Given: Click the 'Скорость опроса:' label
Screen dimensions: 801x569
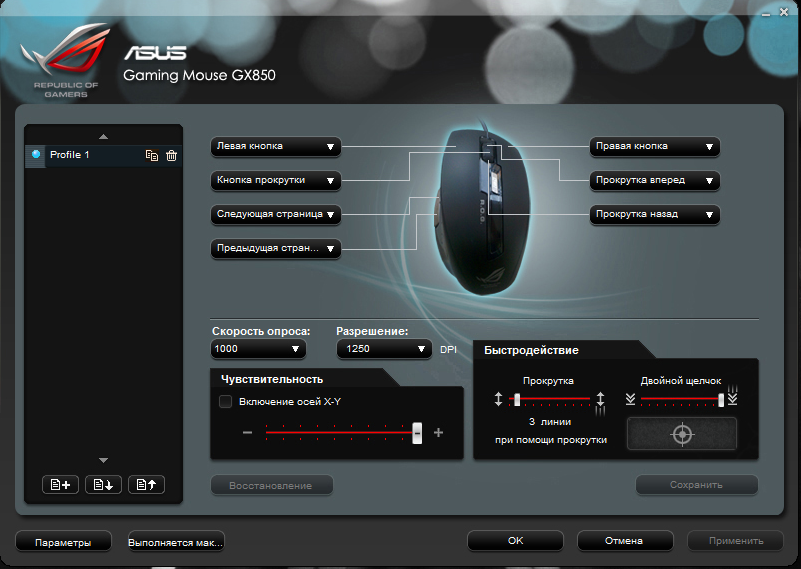Looking at the screenshot, I should 261,331.
